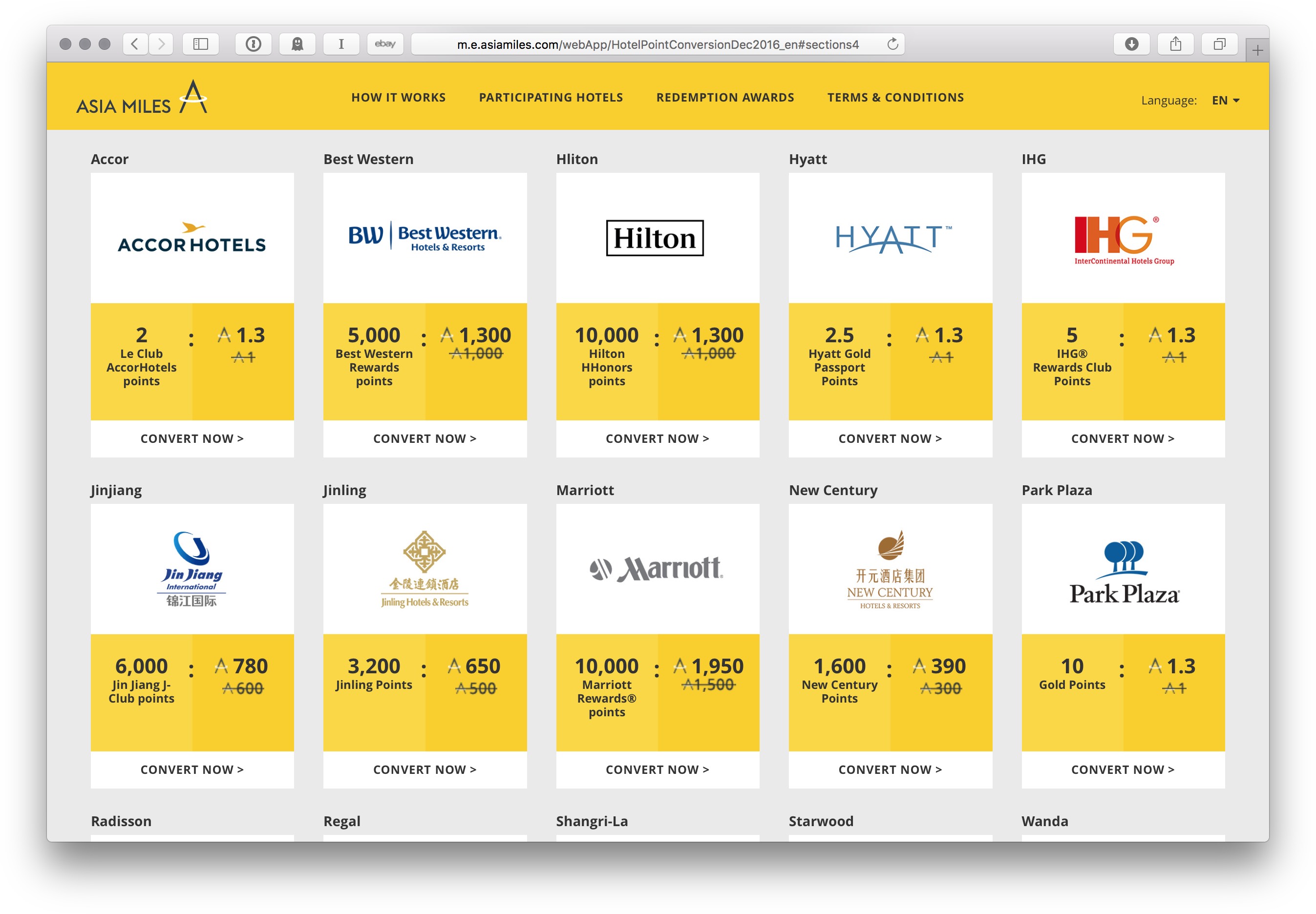Click the 'Language:' label
Screen dimensions: 1316x914
[1168, 100]
